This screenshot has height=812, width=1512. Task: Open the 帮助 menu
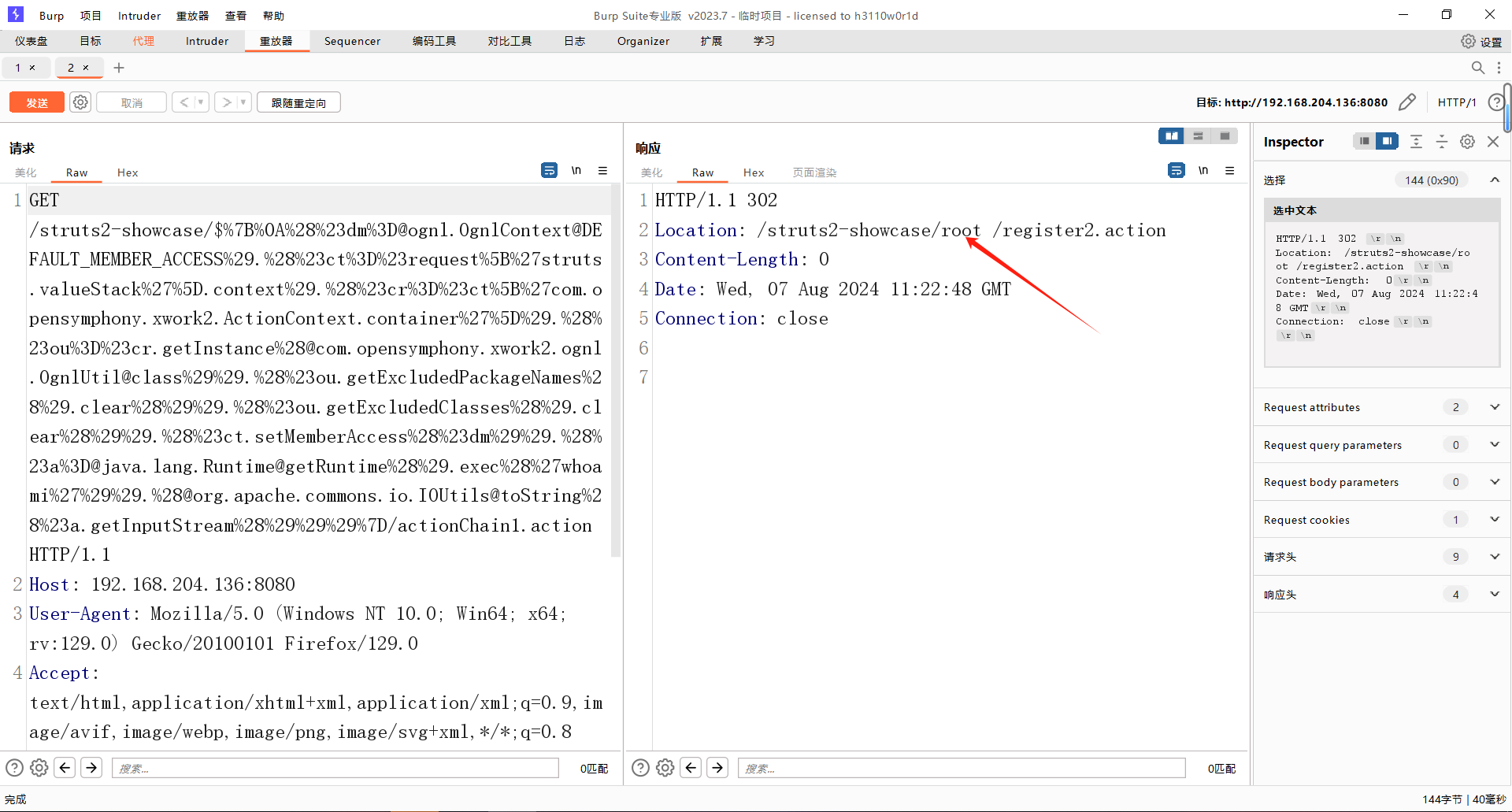point(273,16)
